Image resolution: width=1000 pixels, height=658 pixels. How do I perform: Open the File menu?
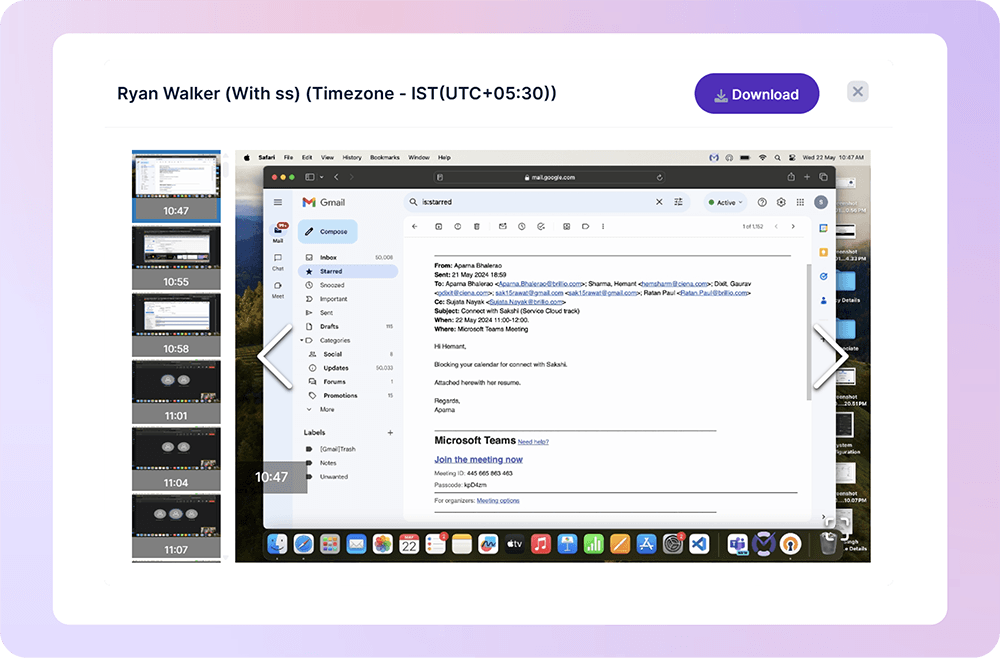click(288, 157)
